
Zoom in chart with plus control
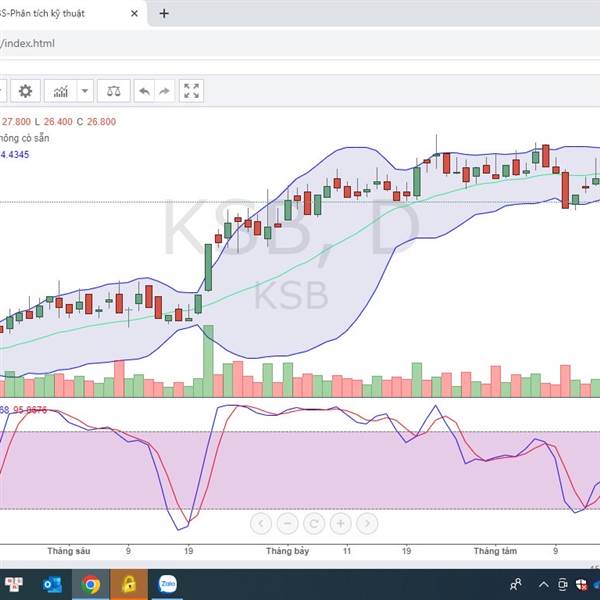(x=340, y=523)
